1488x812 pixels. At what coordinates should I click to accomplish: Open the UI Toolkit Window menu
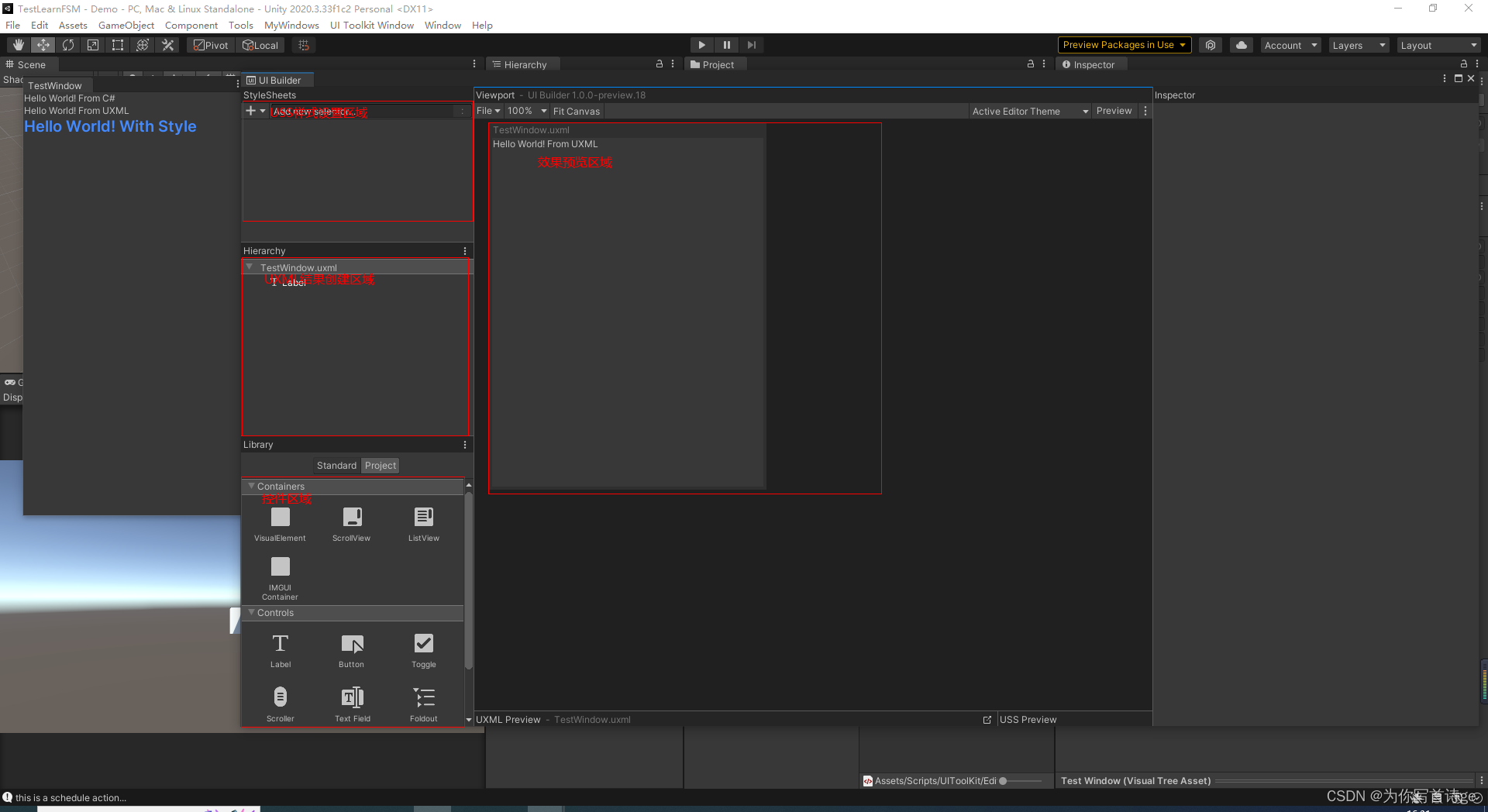[371, 25]
